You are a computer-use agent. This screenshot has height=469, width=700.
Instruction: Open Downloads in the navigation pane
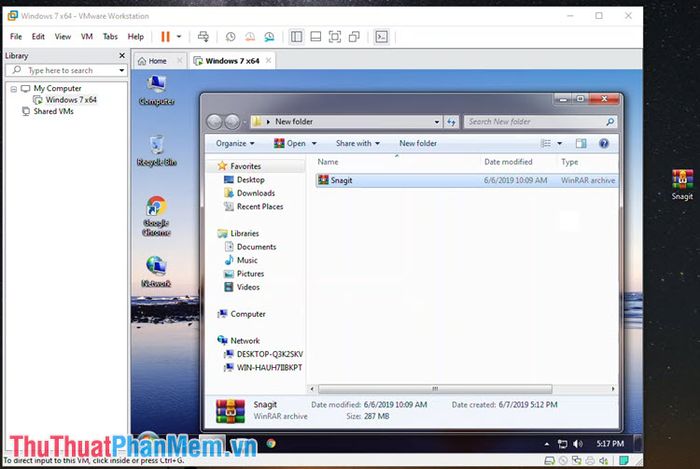[250, 193]
